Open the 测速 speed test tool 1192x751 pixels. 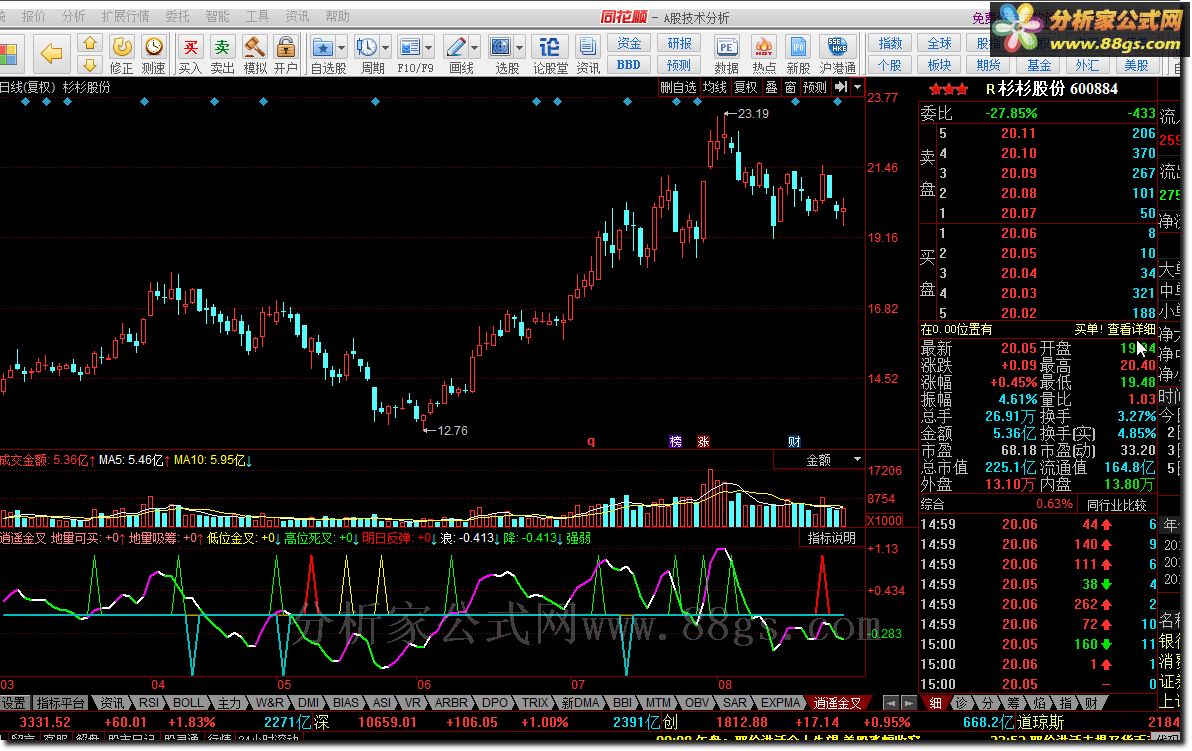tap(154, 55)
